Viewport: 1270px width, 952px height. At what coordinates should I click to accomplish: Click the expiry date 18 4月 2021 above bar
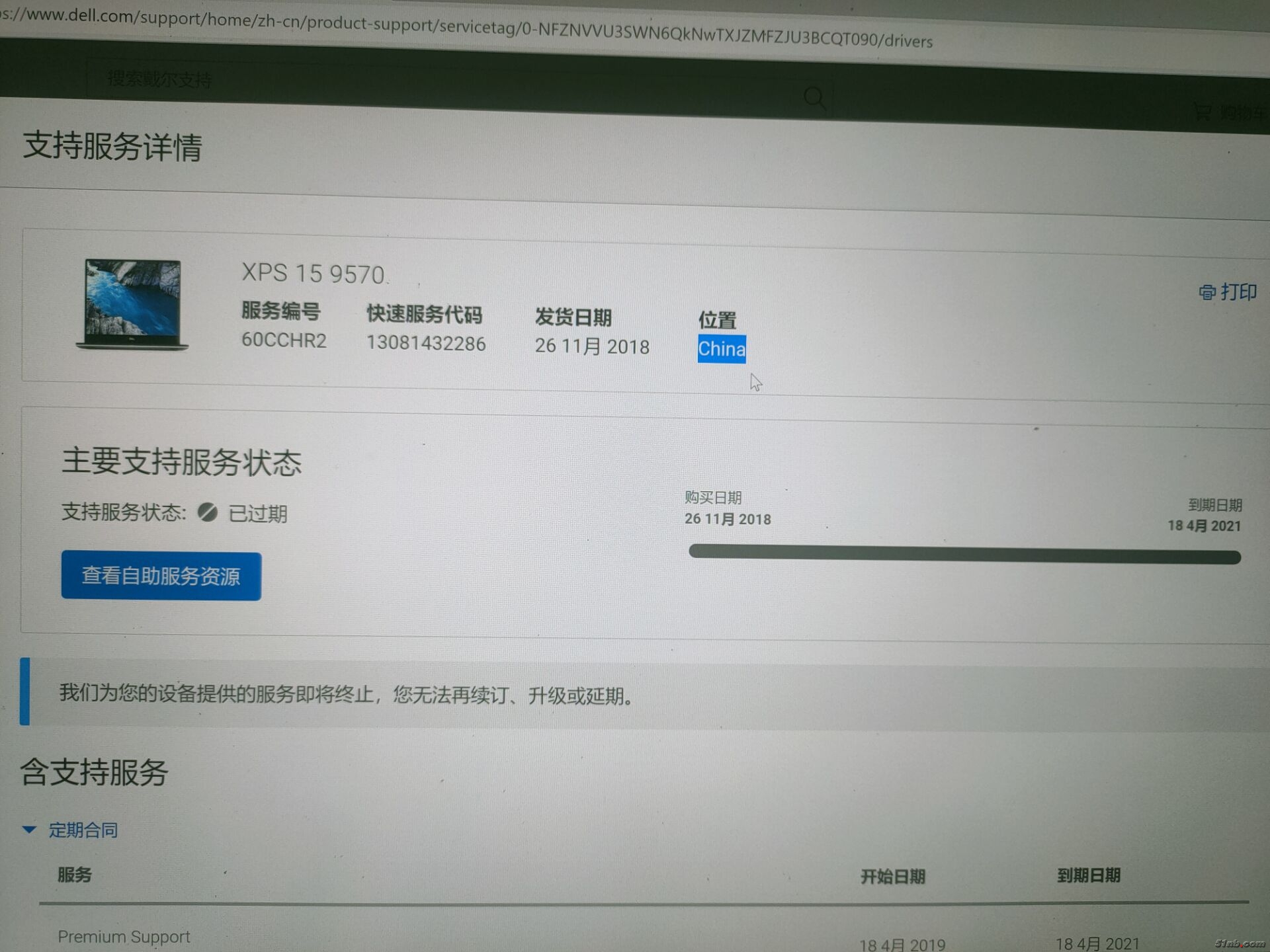(x=1204, y=526)
